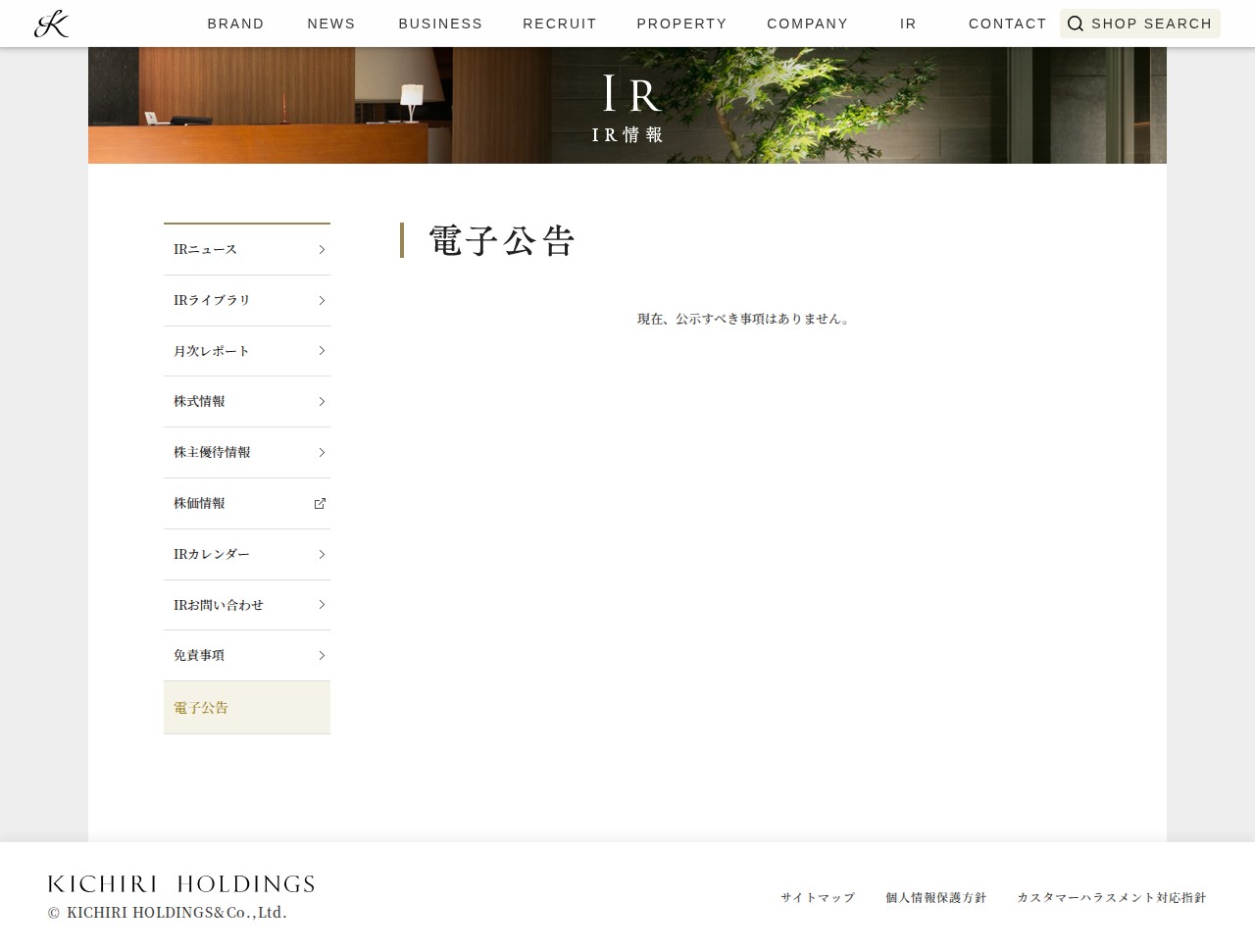The image size is (1255, 952).
Task: Open IRカレンダー in the sidebar
Action: tap(247, 555)
